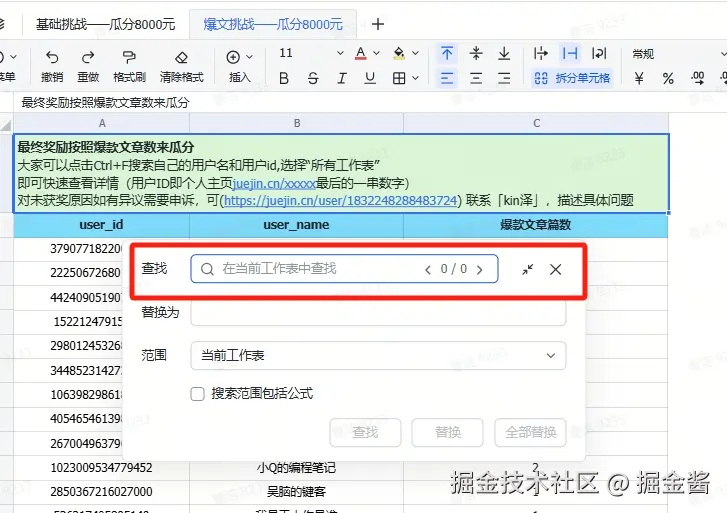The height and width of the screenshot is (513, 727).
Task: Click the 爆款文章篇数 header cell
Action: [536, 225]
